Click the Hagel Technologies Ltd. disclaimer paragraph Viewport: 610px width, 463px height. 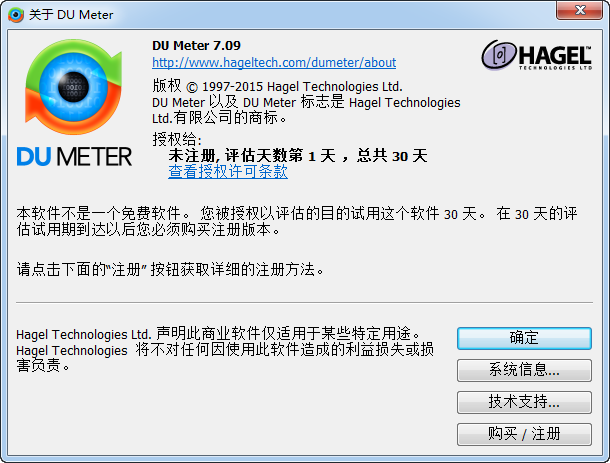[225, 349]
